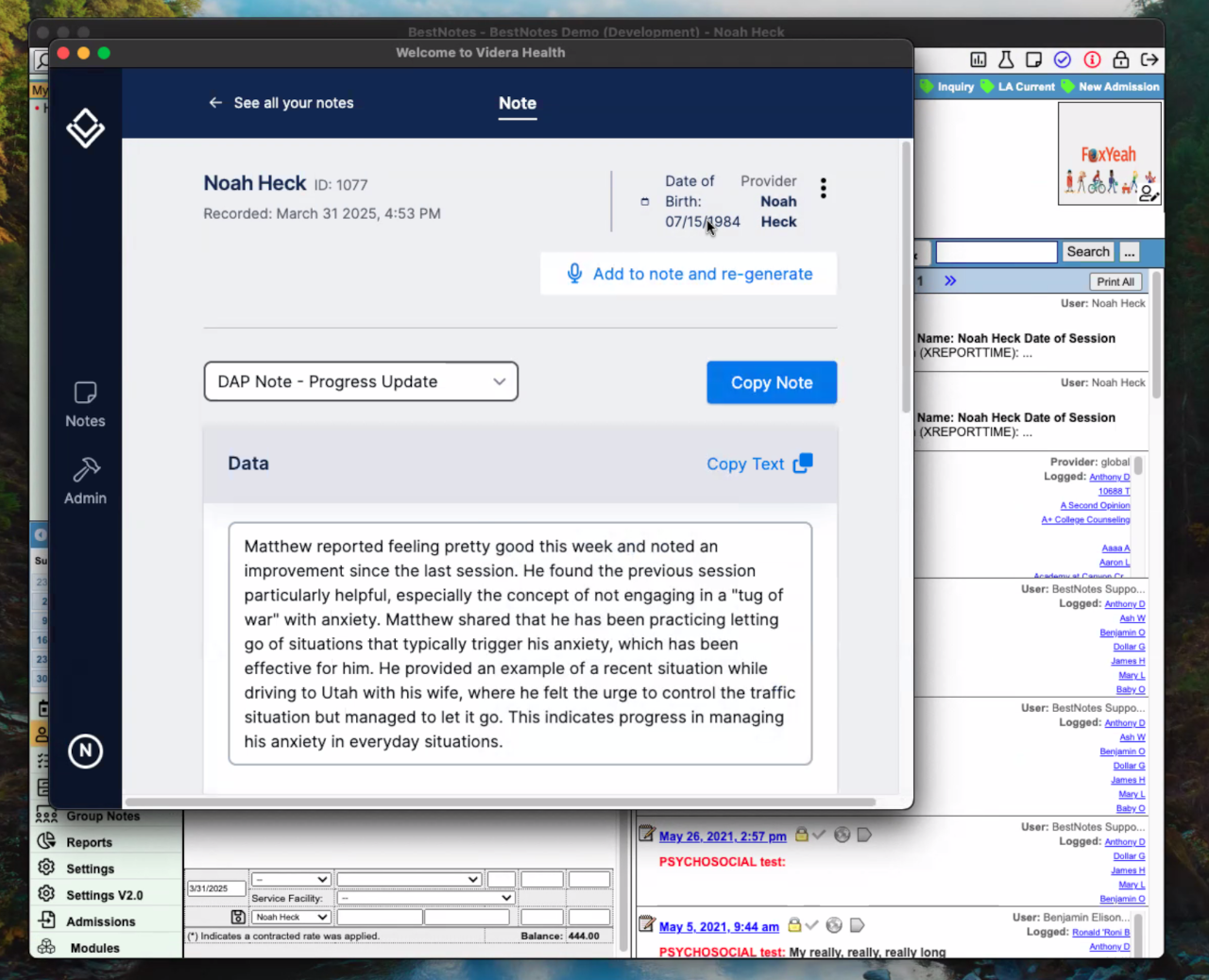Click edit-profile person pencil icon on photo
Viewport: 1209px width, 980px height.
[1149, 194]
